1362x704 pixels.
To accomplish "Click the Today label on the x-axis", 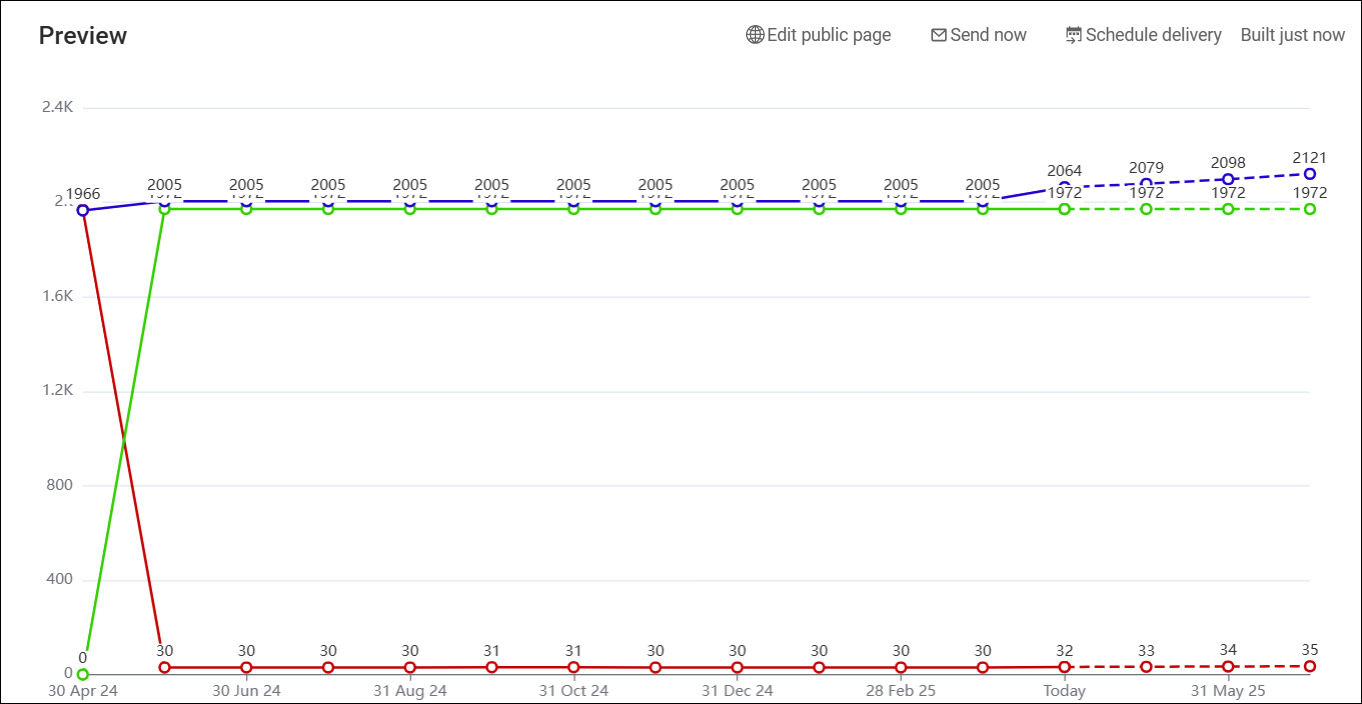I will tap(1064, 690).
